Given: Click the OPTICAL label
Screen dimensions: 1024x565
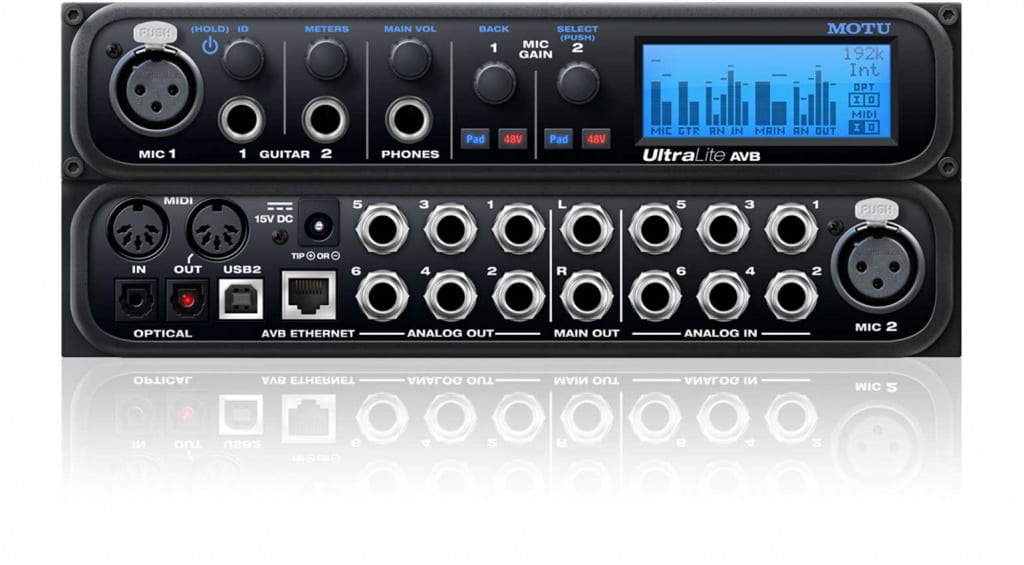Looking at the screenshot, I should tap(163, 333).
